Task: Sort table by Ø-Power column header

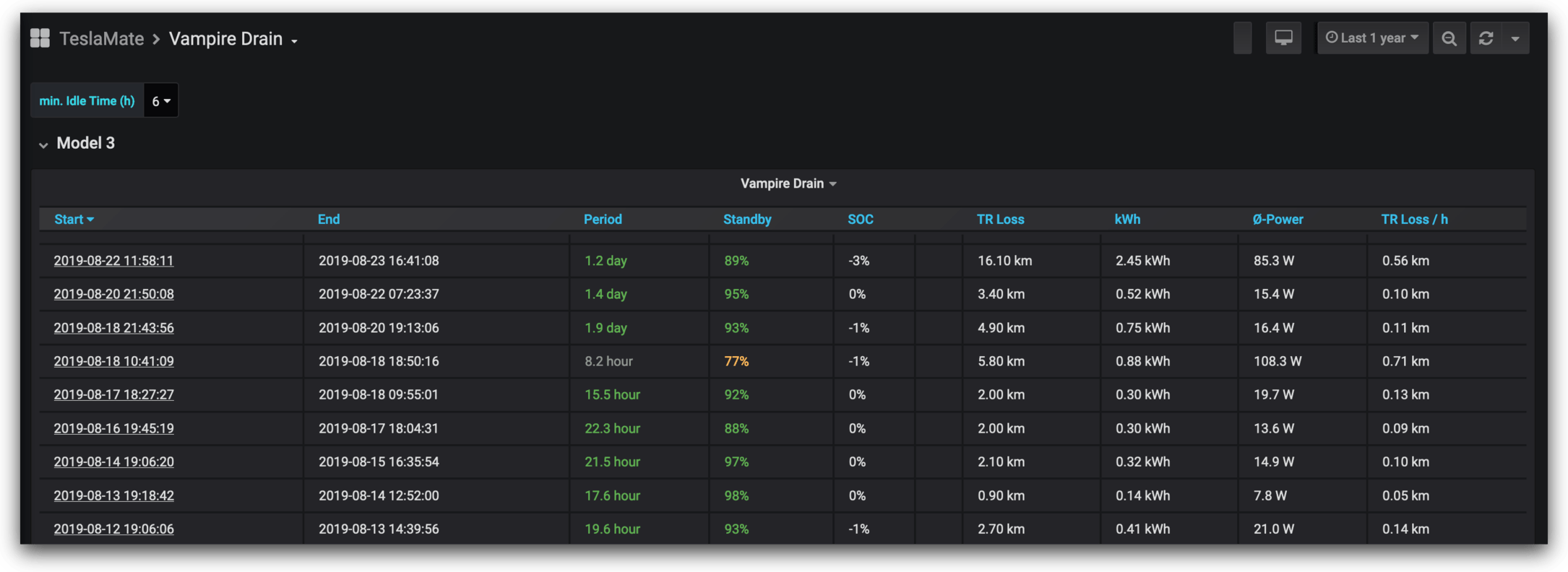Action: (x=1277, y=220)
